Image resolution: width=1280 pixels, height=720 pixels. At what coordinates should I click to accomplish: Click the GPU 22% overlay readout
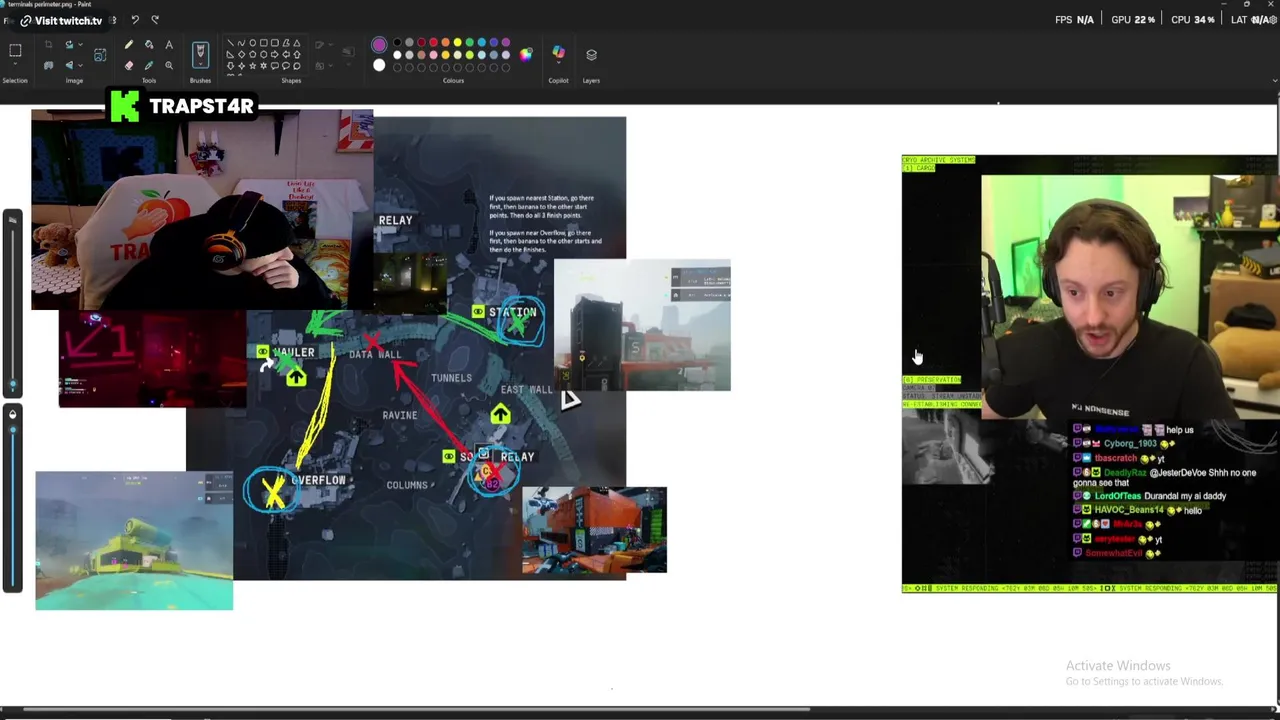1133,20
